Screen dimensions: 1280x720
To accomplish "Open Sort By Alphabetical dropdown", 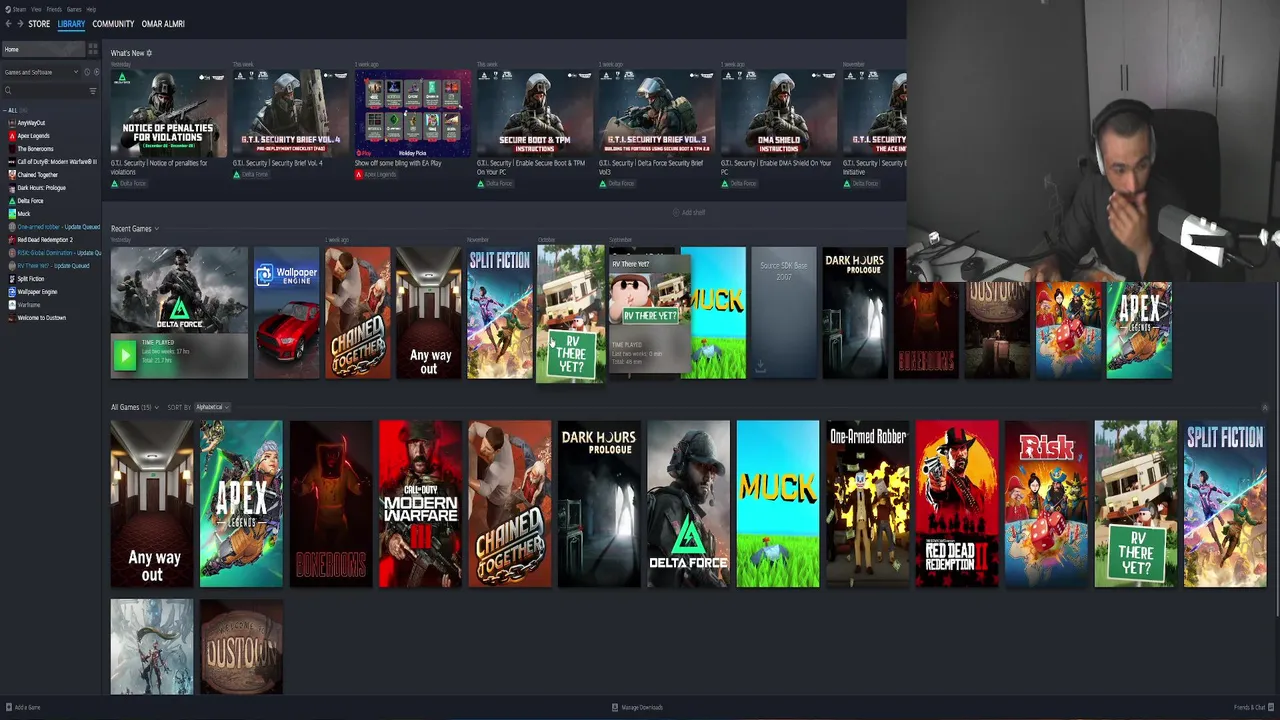I will tap(212, 407).
